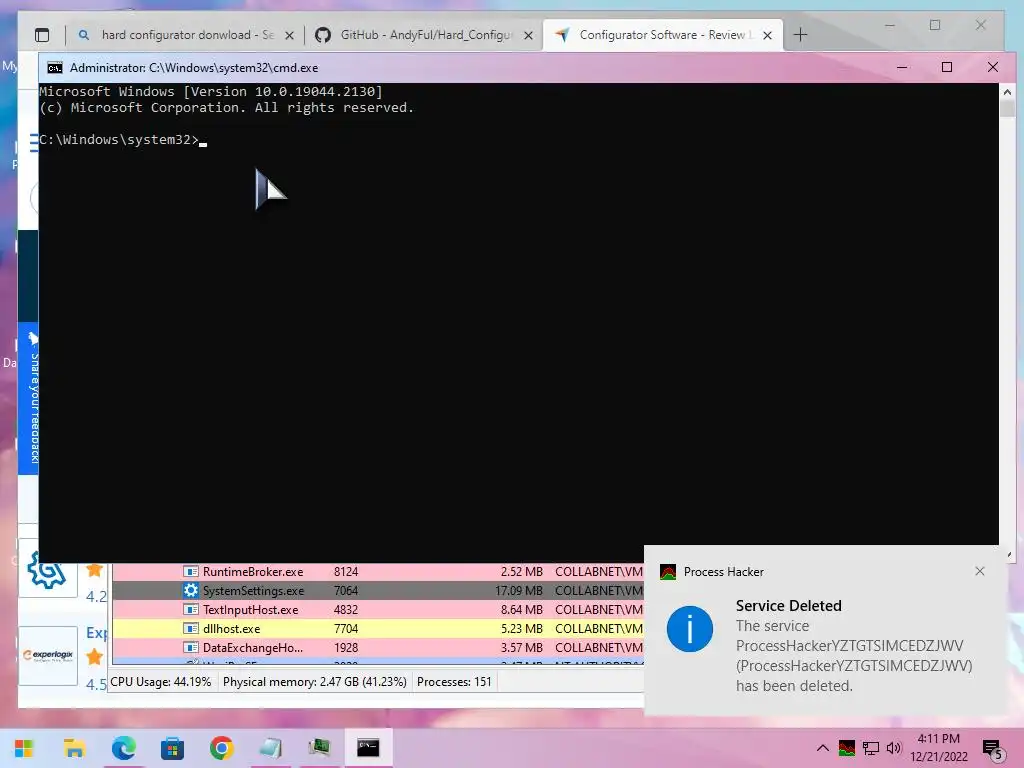1024x768 pixels.
Task: Click the Process Hacker tray graph icon
Action: click(847, 748)
